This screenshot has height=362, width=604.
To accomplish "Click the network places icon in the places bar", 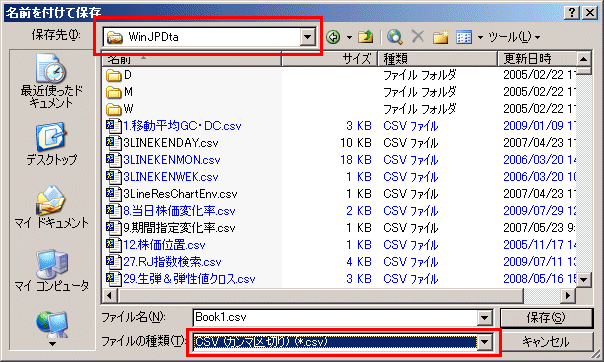I will click(x=52, y=324).
